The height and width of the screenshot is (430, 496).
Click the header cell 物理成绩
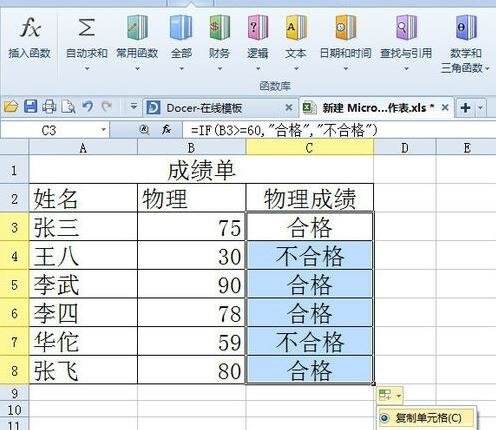[x=310, y=199]
